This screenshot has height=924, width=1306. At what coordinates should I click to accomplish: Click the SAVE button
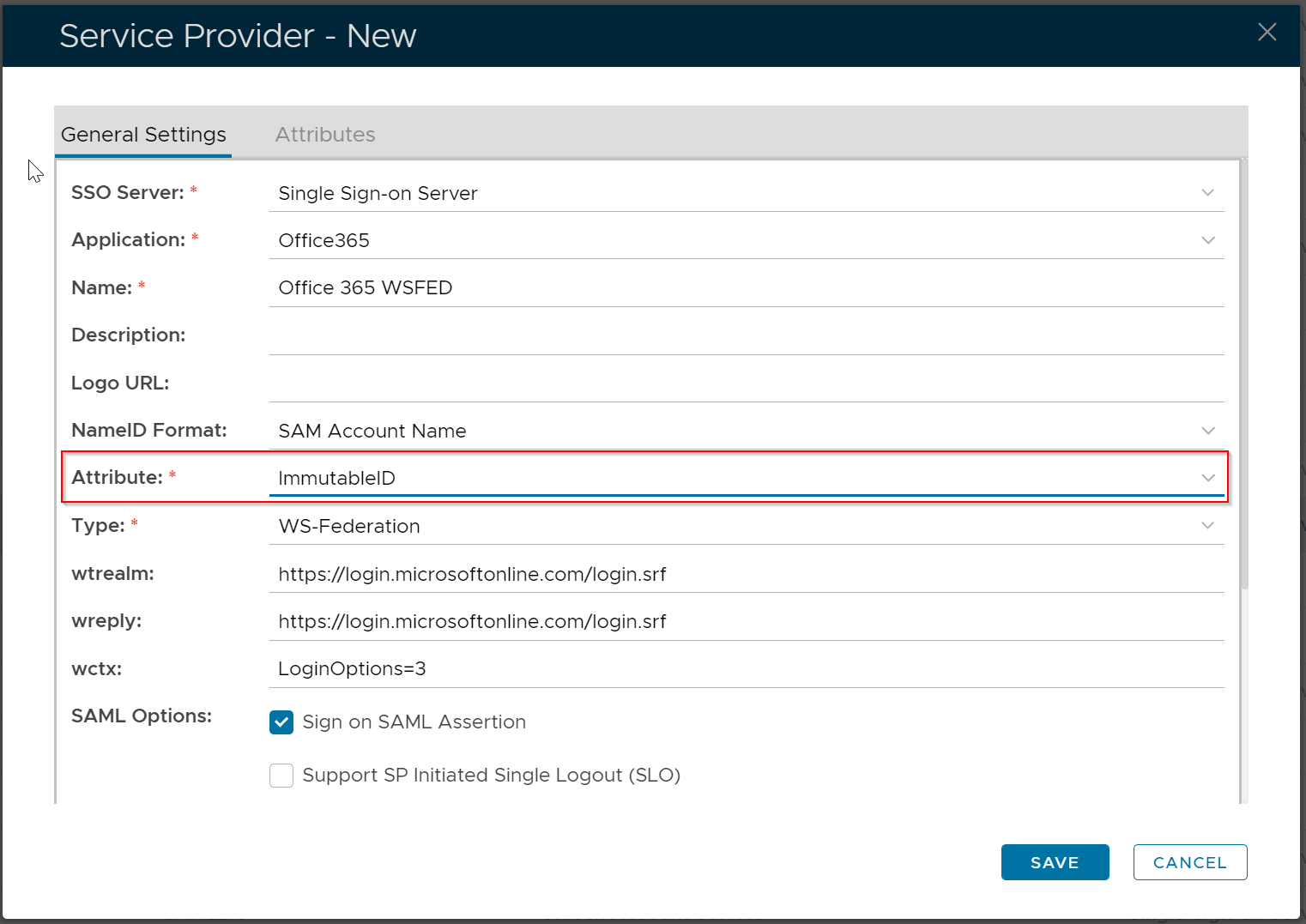coord(1055,862)
